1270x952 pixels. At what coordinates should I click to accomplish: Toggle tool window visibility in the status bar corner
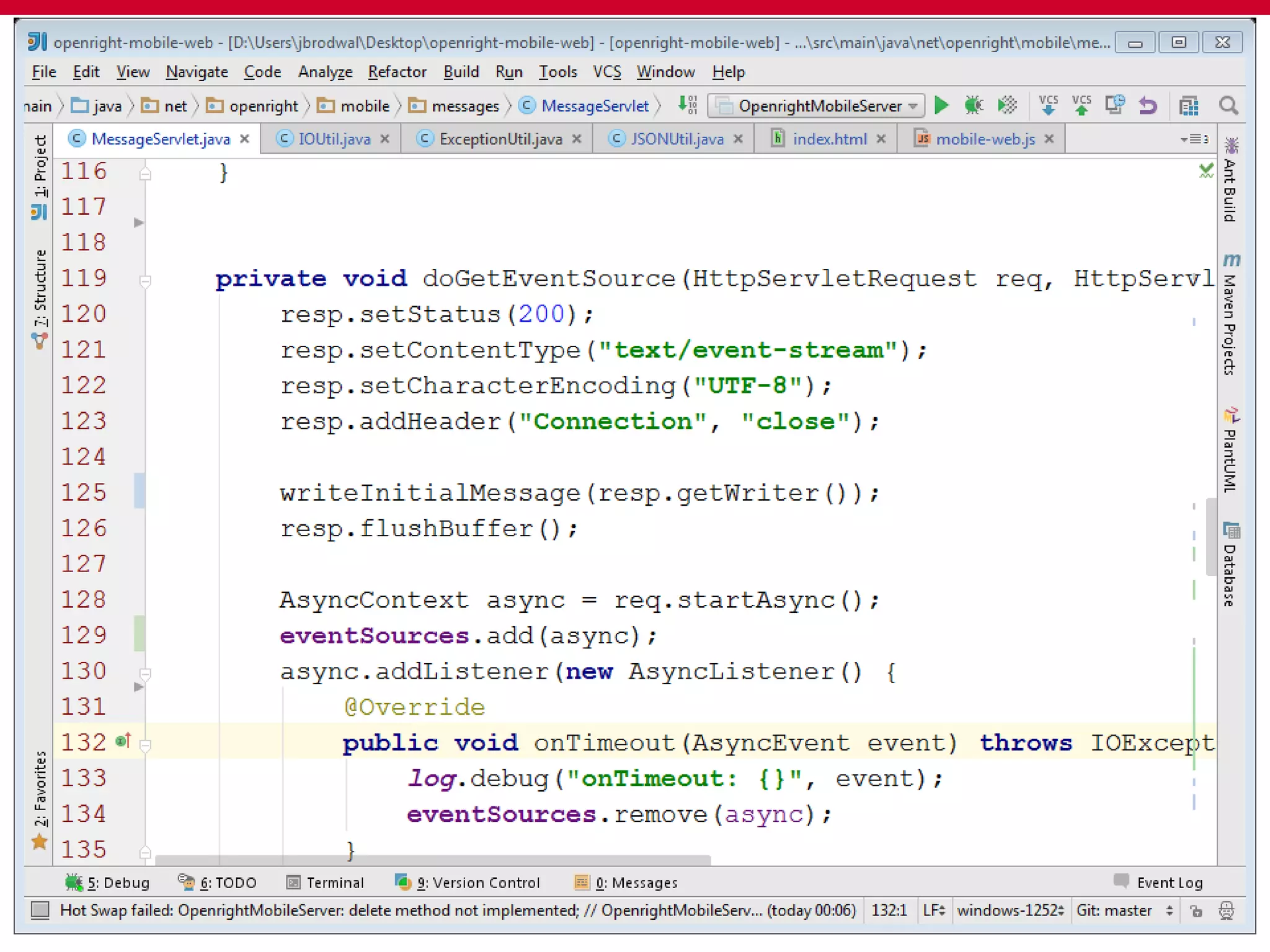[x=40, y=910]
